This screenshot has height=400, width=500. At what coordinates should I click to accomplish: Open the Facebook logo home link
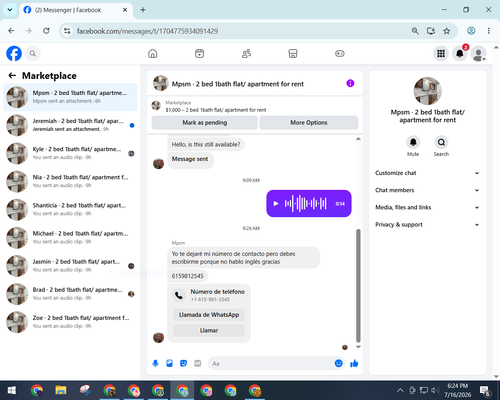14,53
